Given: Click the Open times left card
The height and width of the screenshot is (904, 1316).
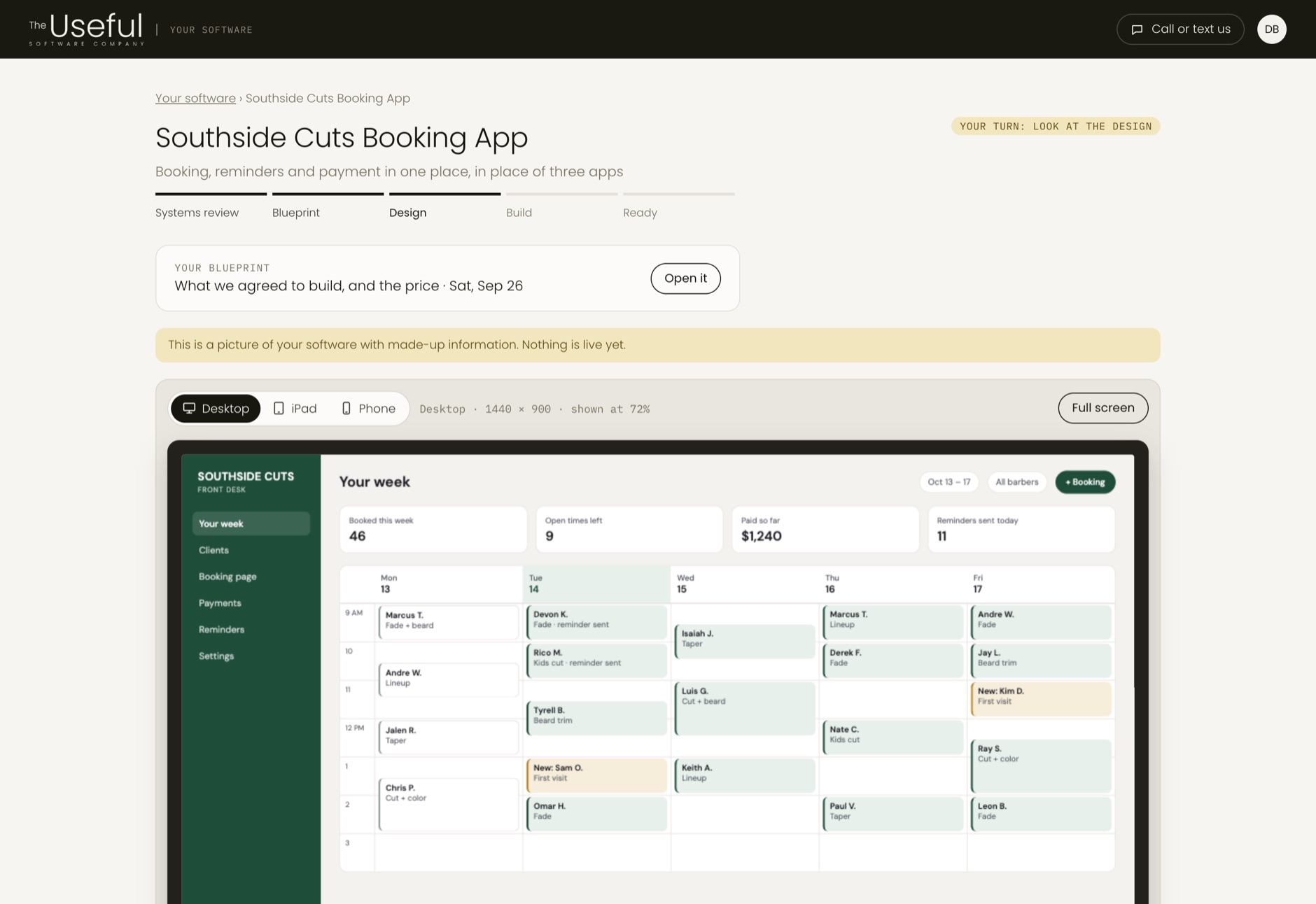Looking at the screenshot, I should pos(629,530).
